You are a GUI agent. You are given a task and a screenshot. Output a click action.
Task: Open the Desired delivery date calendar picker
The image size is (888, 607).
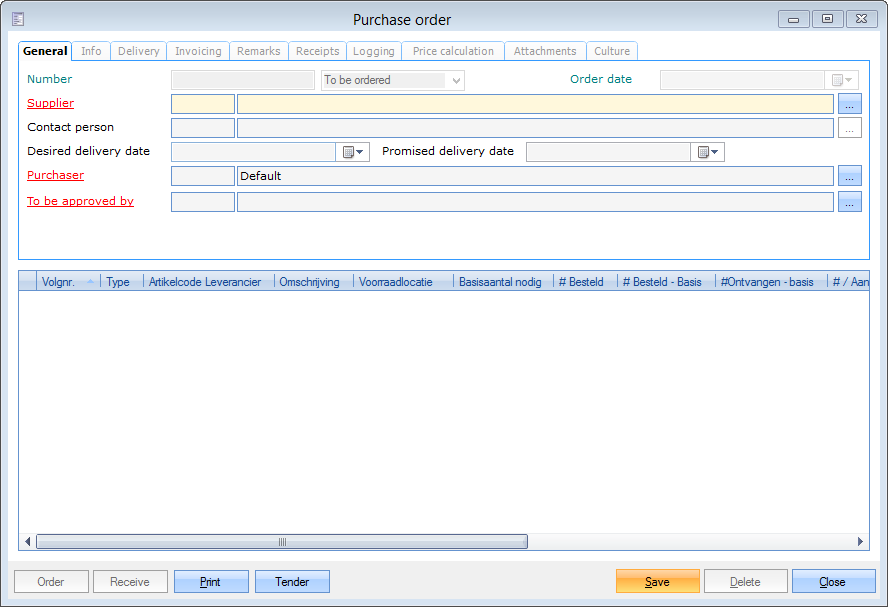click(x=355, y=152)
